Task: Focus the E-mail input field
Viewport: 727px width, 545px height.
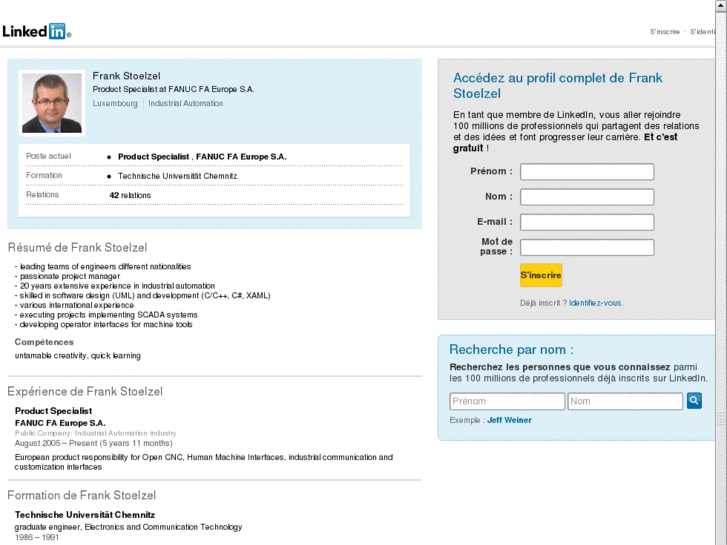Action: coord(587,222)
